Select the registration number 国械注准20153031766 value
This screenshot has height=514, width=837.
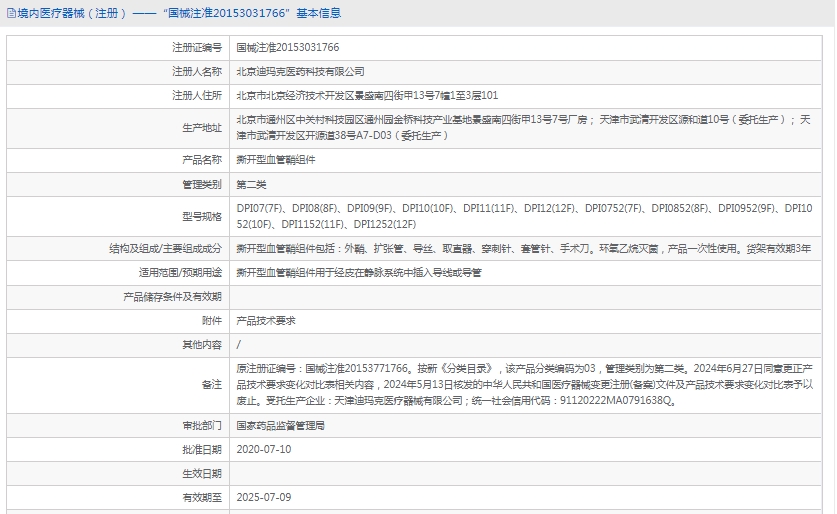(x=287, y=47)
